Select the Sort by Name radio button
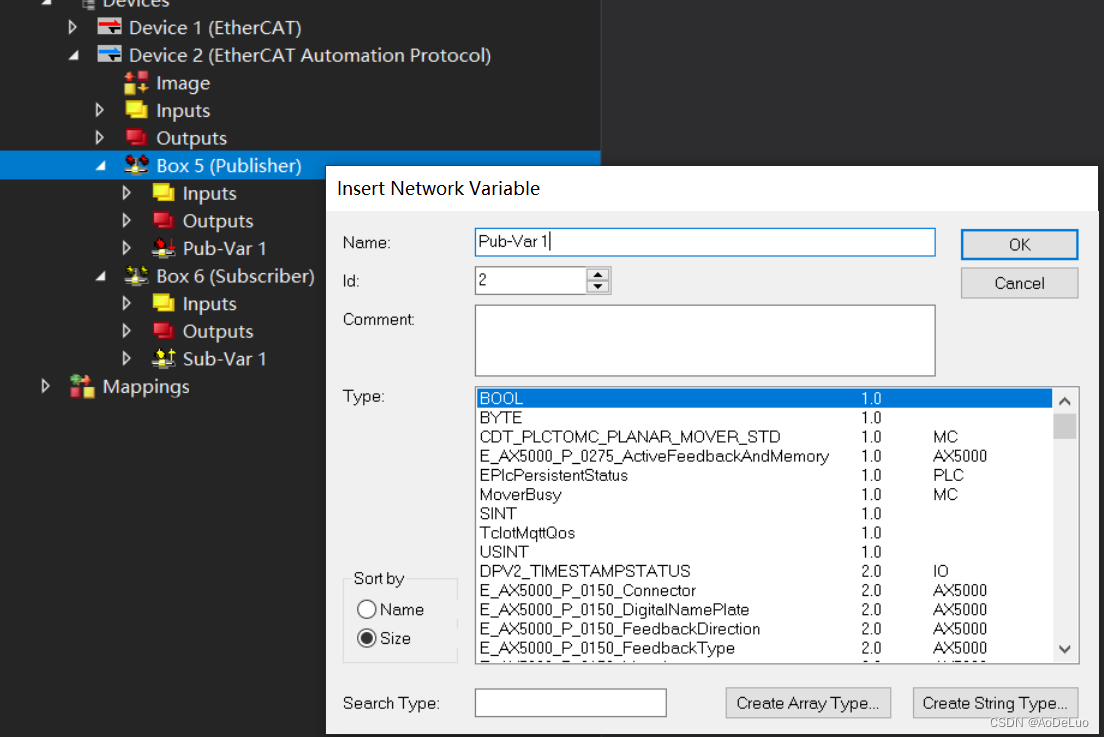 coord(367,609)
